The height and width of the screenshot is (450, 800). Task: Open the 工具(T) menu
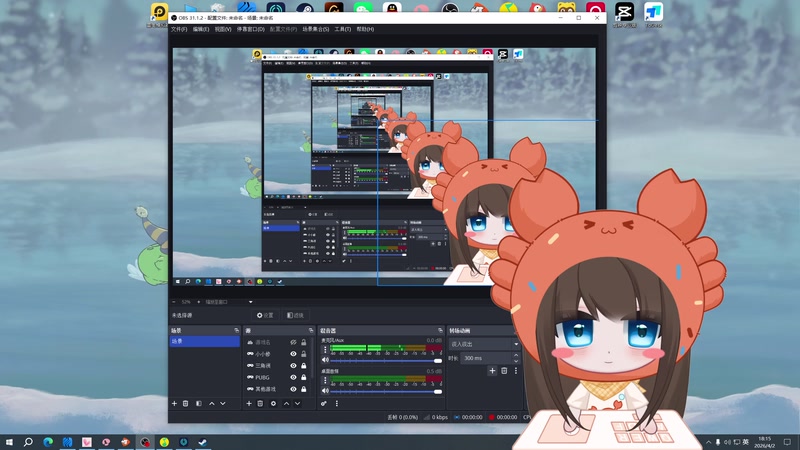click(x=342, y=29)
